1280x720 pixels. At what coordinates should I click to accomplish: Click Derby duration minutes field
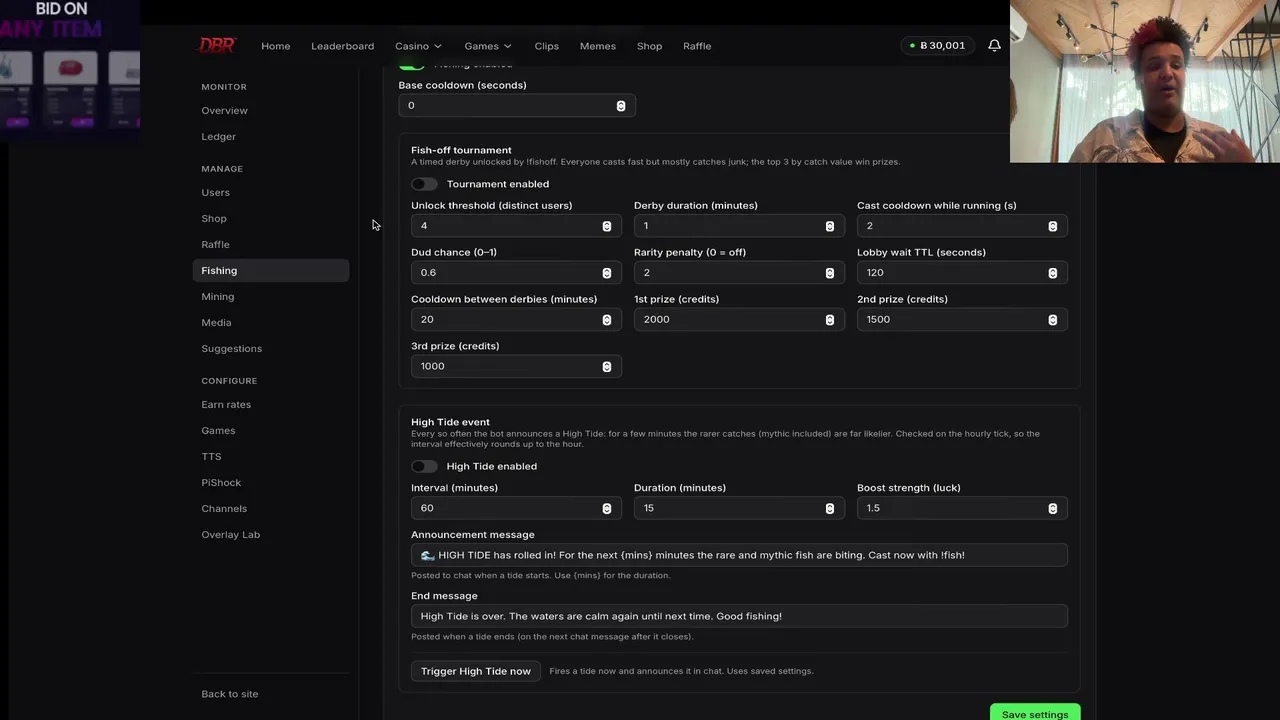(x=739, y=226)
